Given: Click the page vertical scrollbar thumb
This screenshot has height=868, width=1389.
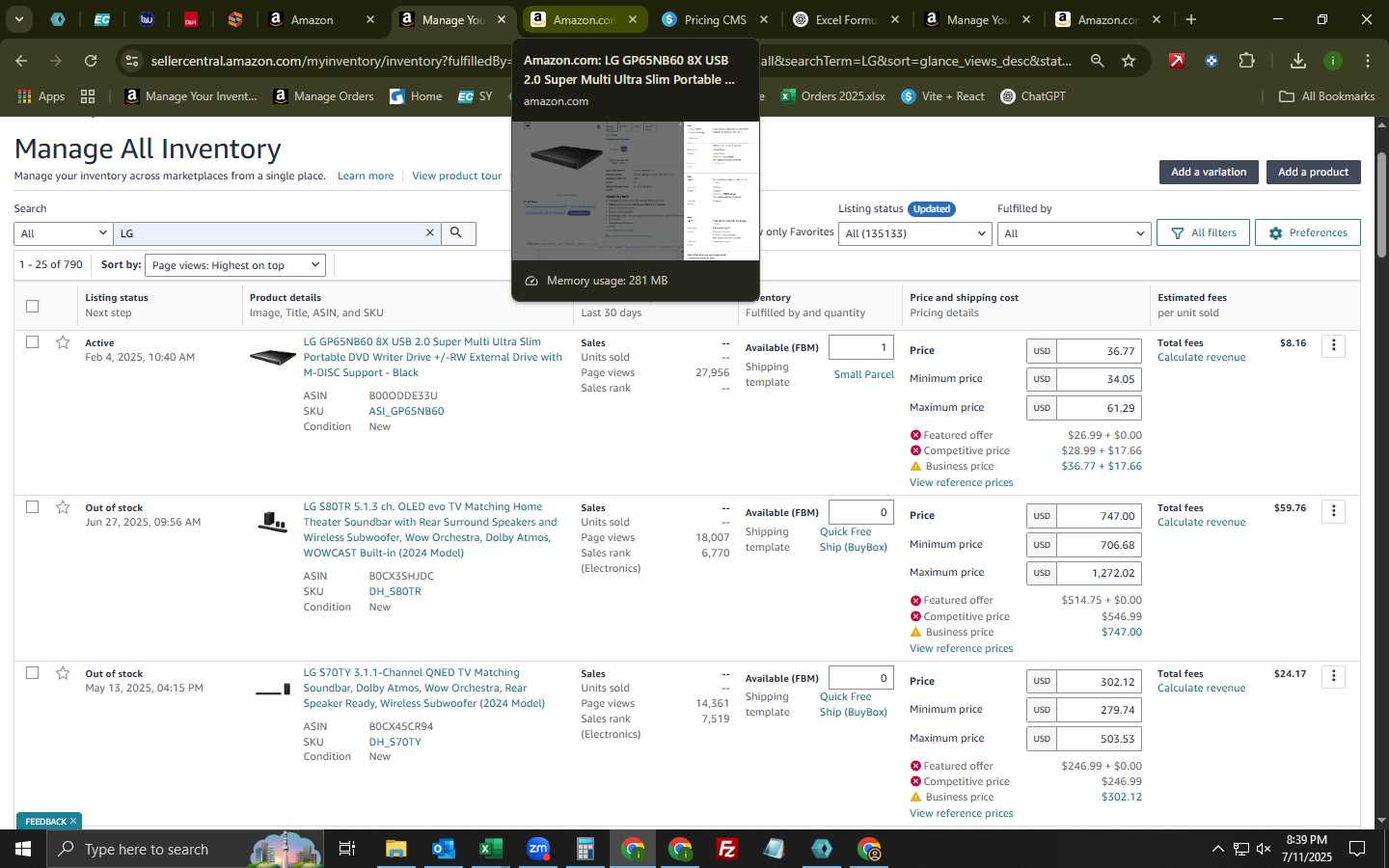Looking at the screenshot, I should pyautogui.click(x=1381, y=204).
